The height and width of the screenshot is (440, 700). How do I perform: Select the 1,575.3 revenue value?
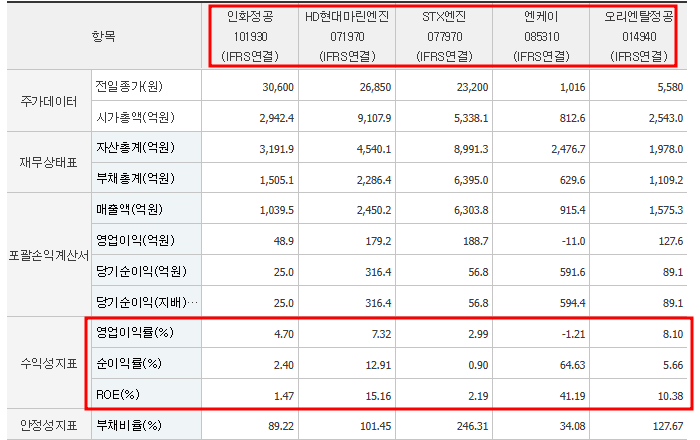click(666, 210)
